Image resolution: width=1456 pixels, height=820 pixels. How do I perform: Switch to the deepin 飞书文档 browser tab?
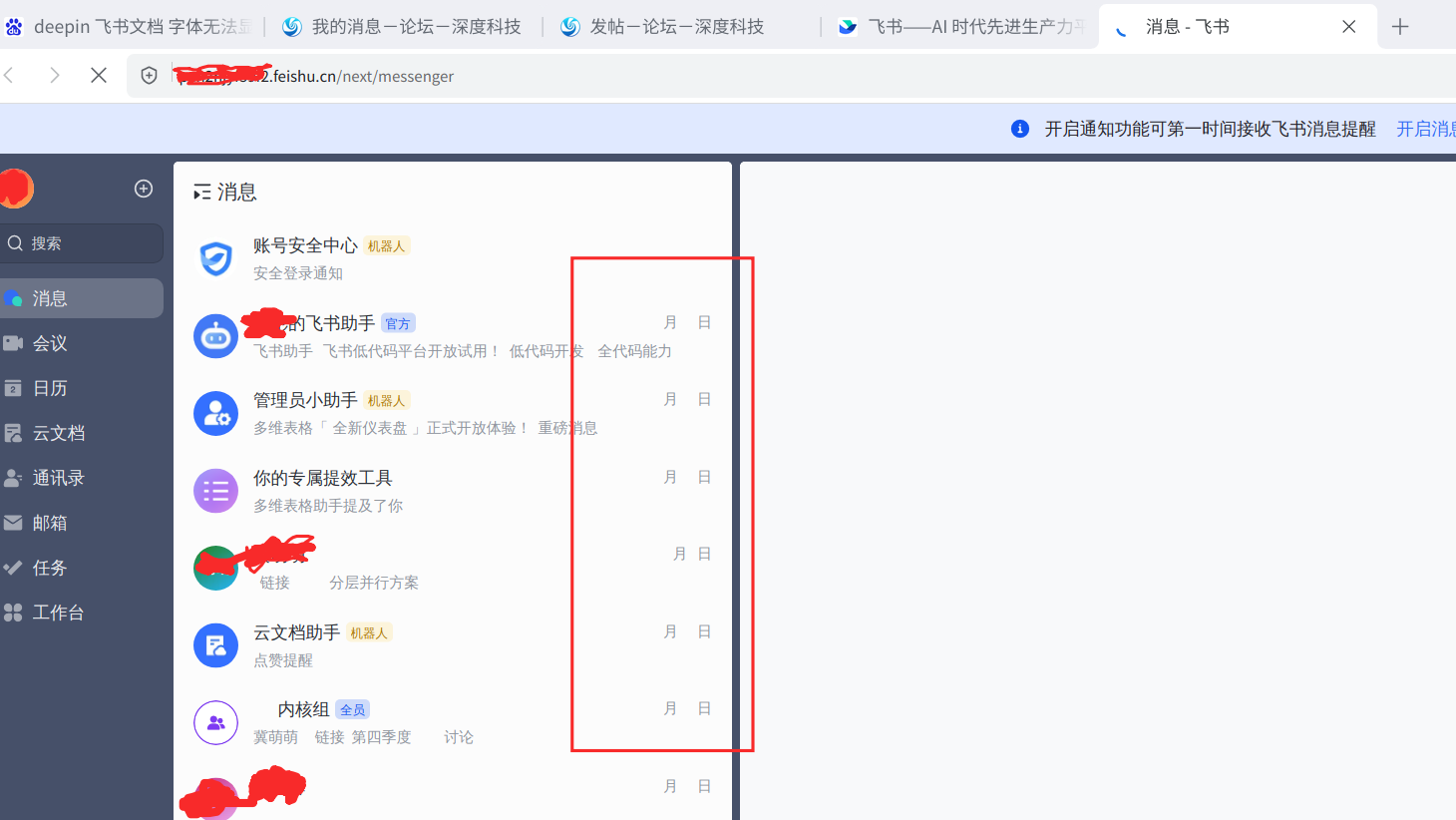point(130,27)
